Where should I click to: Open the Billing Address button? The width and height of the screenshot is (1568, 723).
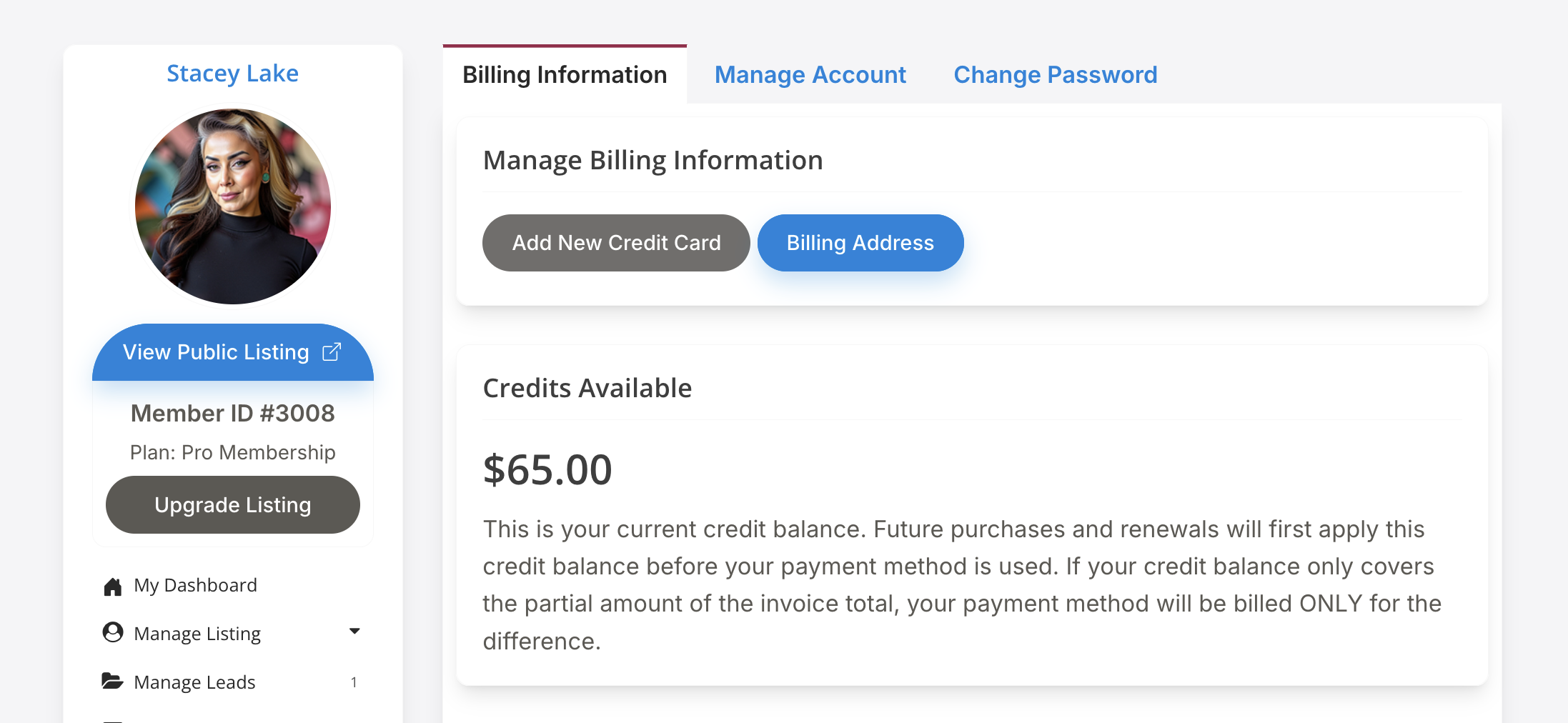(x=860, y=243)
